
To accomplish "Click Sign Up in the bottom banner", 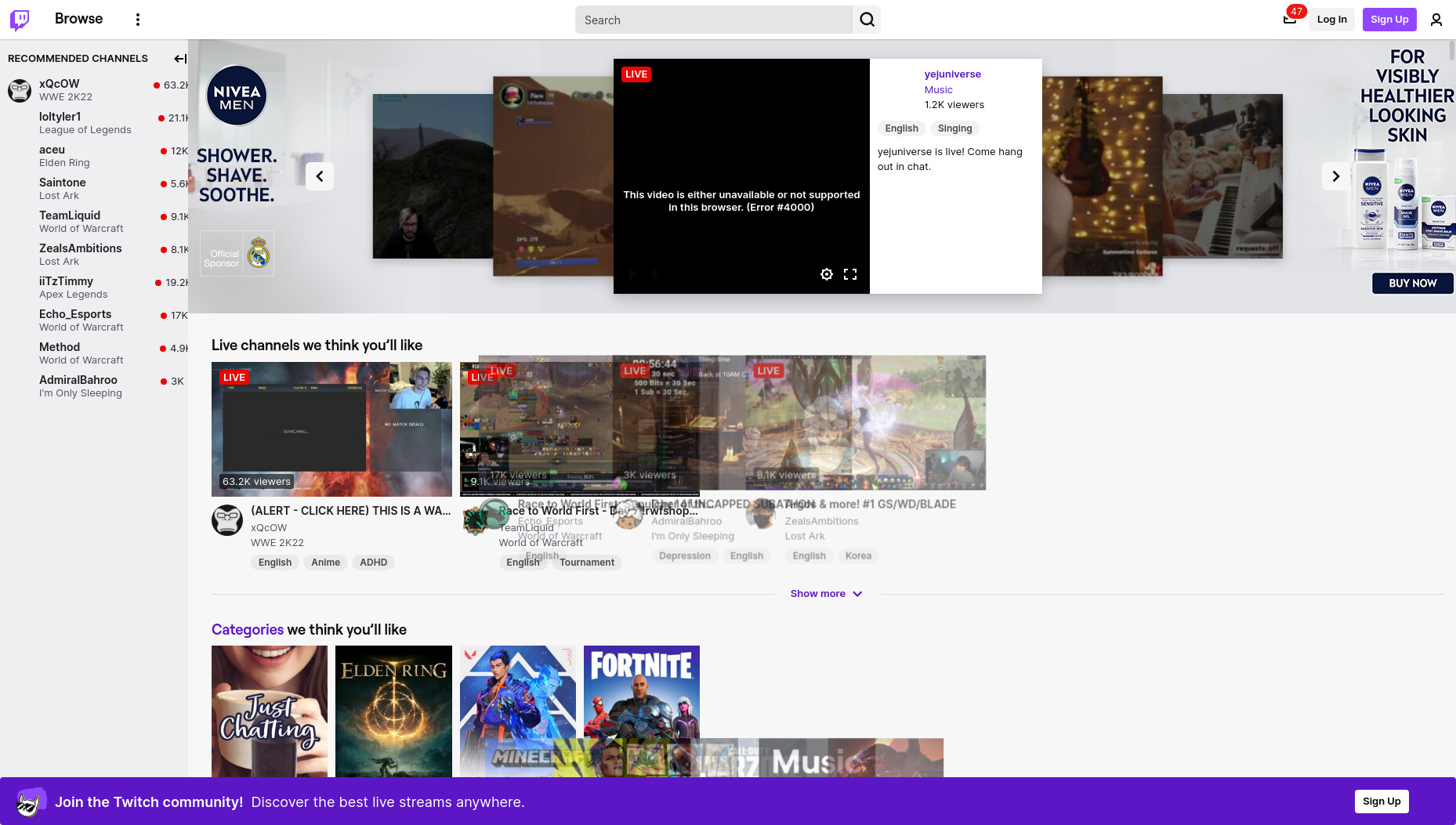I will 1381,801.
